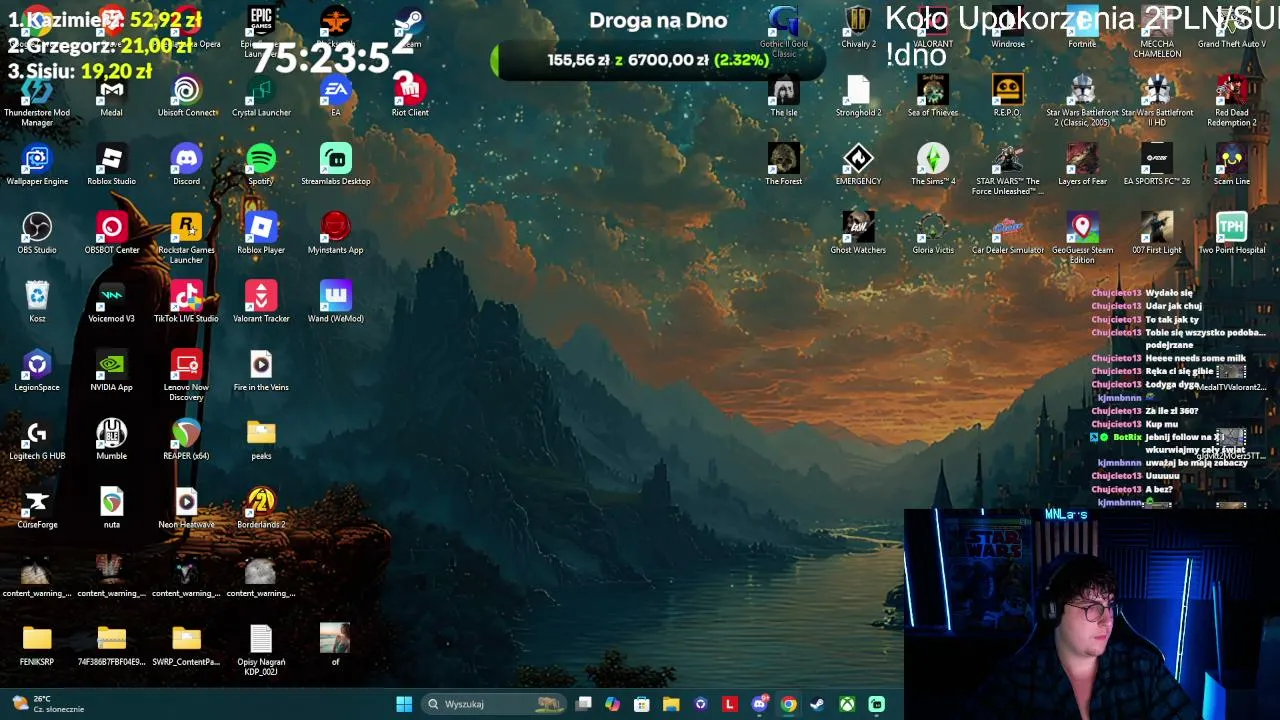The height and width of the screenshot is (720, 1280).
Task: Switch to Google Chrome in the taskbar
Action: [788, 704]
